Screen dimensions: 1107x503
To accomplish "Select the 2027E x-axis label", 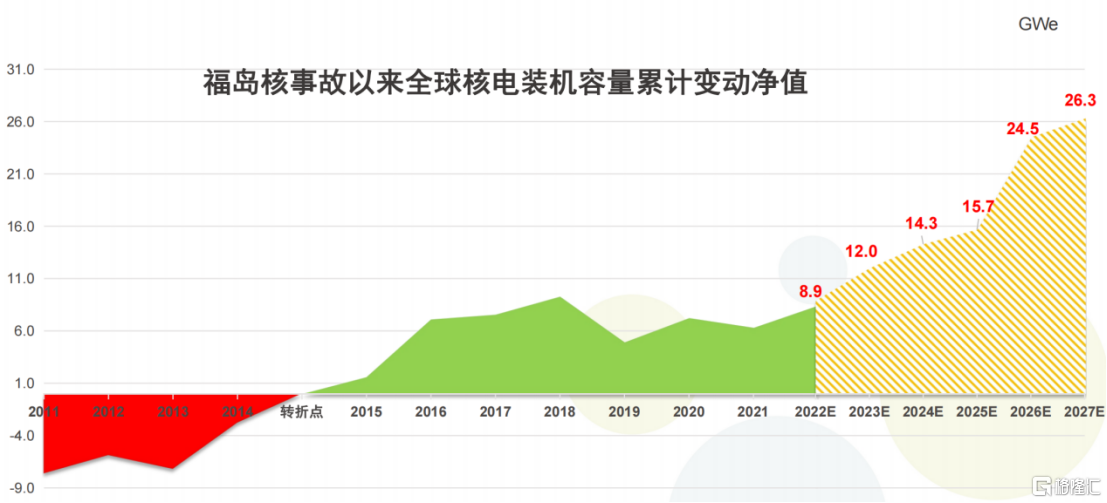I will (x=1083, y=412).
